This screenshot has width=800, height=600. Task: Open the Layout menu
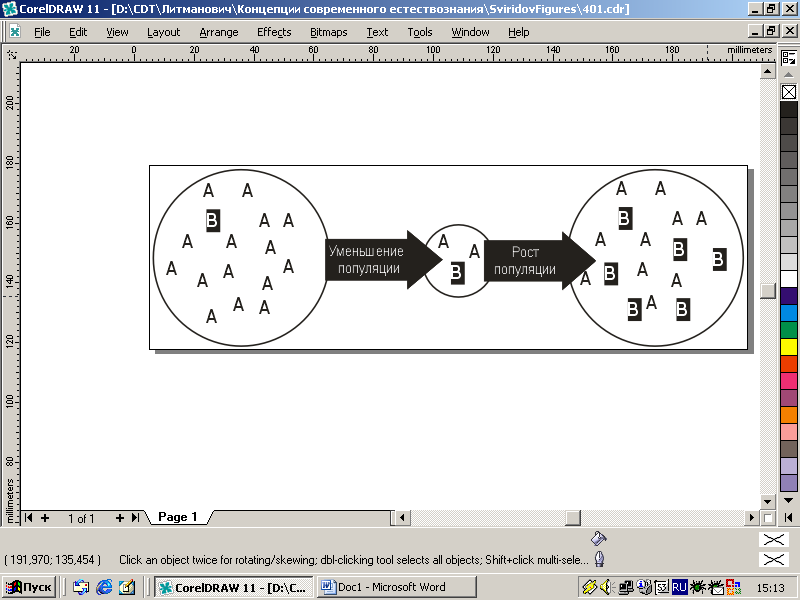click(163, 32)
